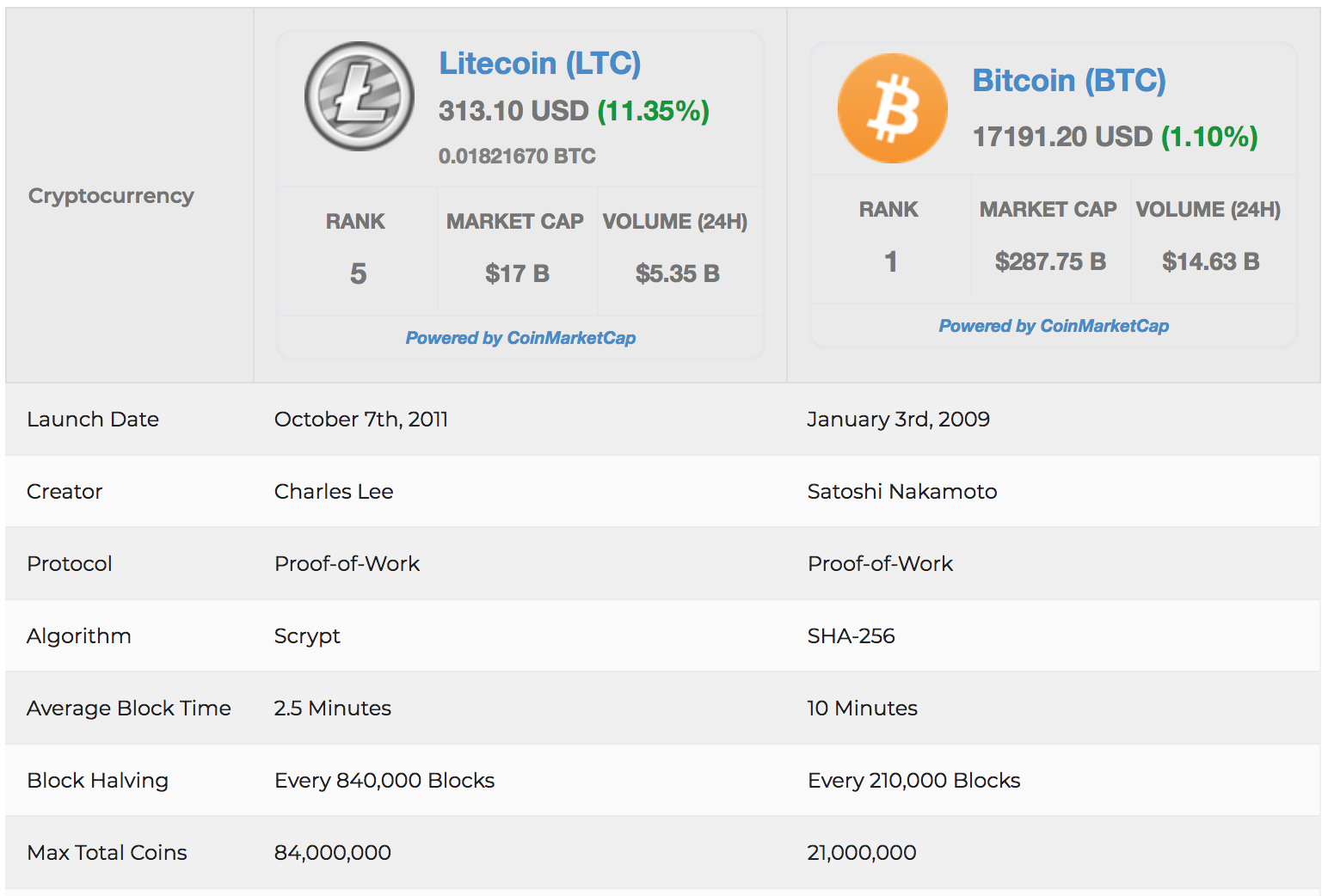The image size is (1328, 896).
Task: Click the orange Bitcoin coin logo
Action: tap(893, 108)
